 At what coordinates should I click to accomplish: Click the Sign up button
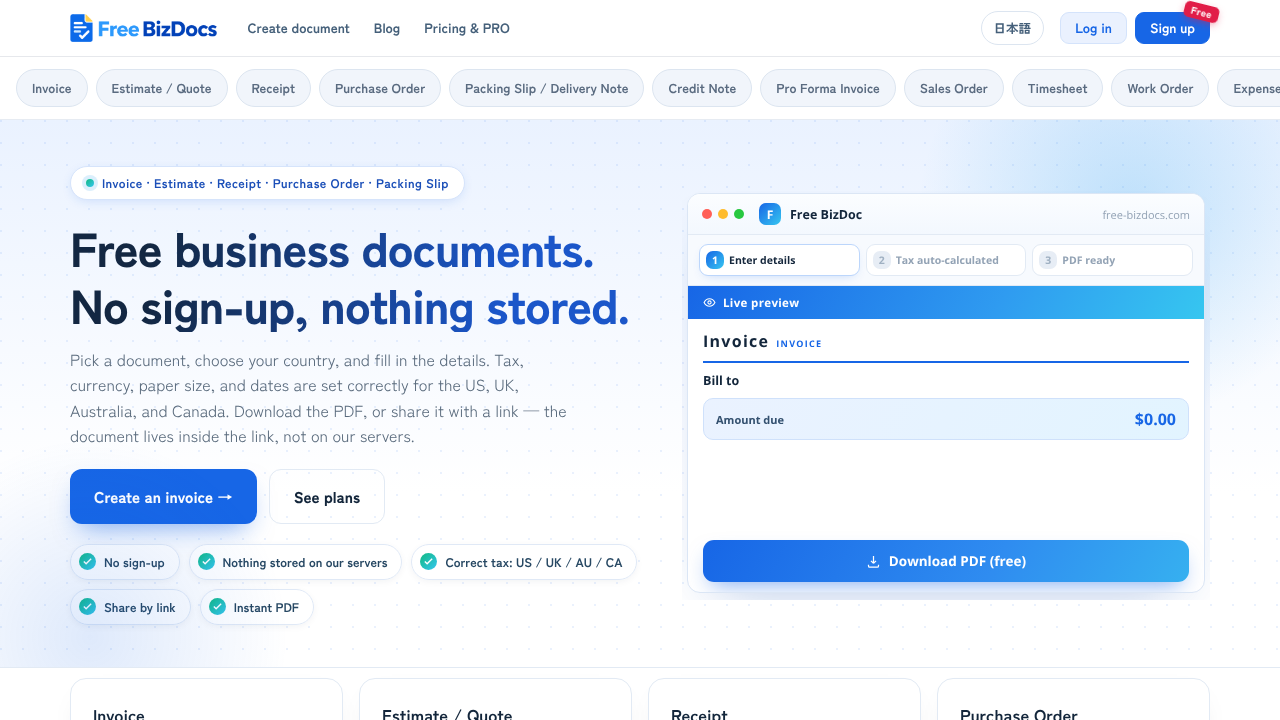(1172, 28)
